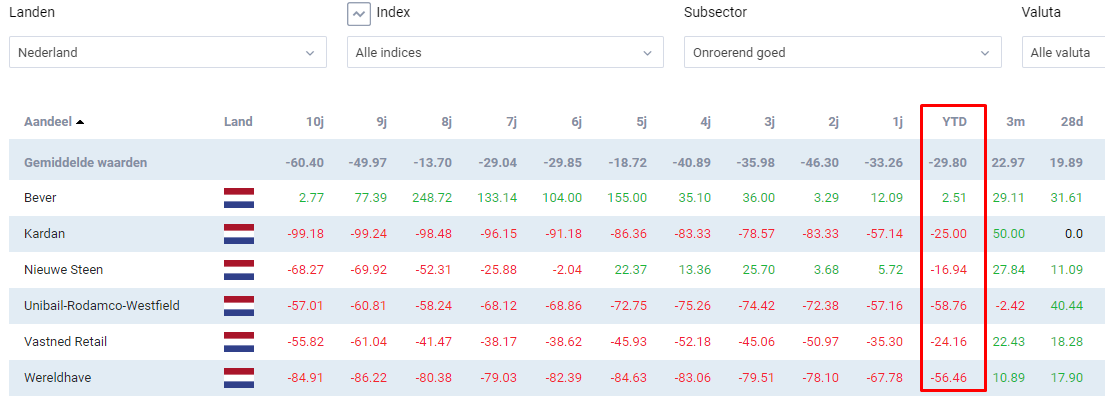Viewport: 1105px width, 409px height.
Task: Open the Wereldhave stock link
Action: pos(58,378)
